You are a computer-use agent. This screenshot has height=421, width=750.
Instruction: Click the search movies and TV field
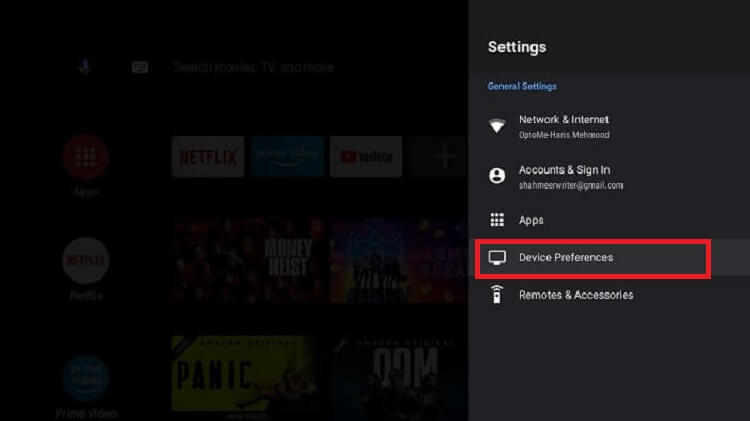[254, 67]
